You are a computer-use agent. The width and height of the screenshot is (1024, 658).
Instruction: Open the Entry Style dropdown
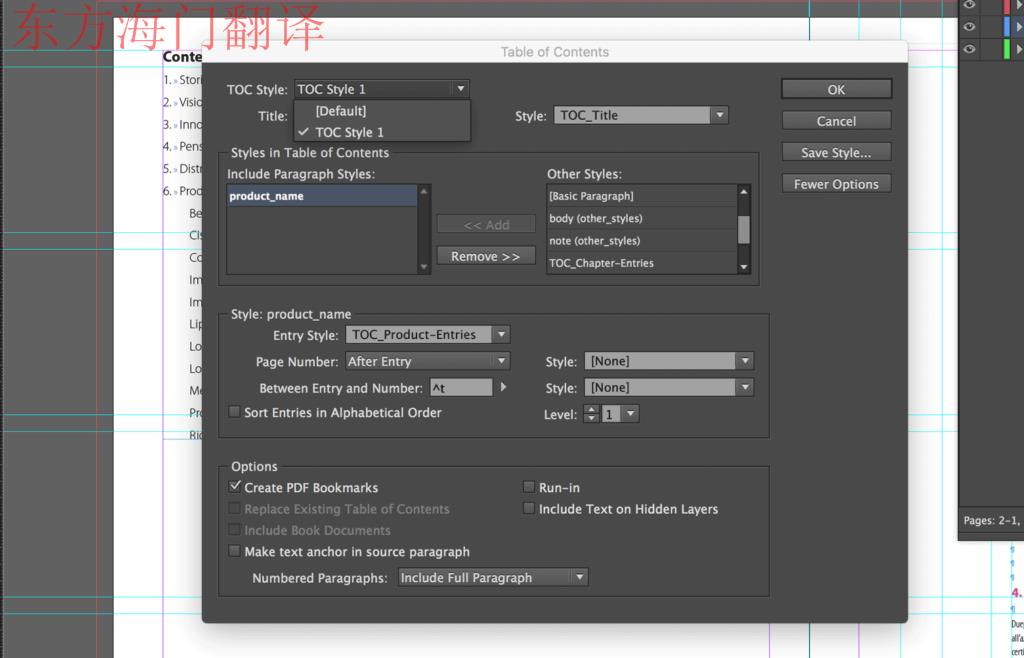point(501,335)
